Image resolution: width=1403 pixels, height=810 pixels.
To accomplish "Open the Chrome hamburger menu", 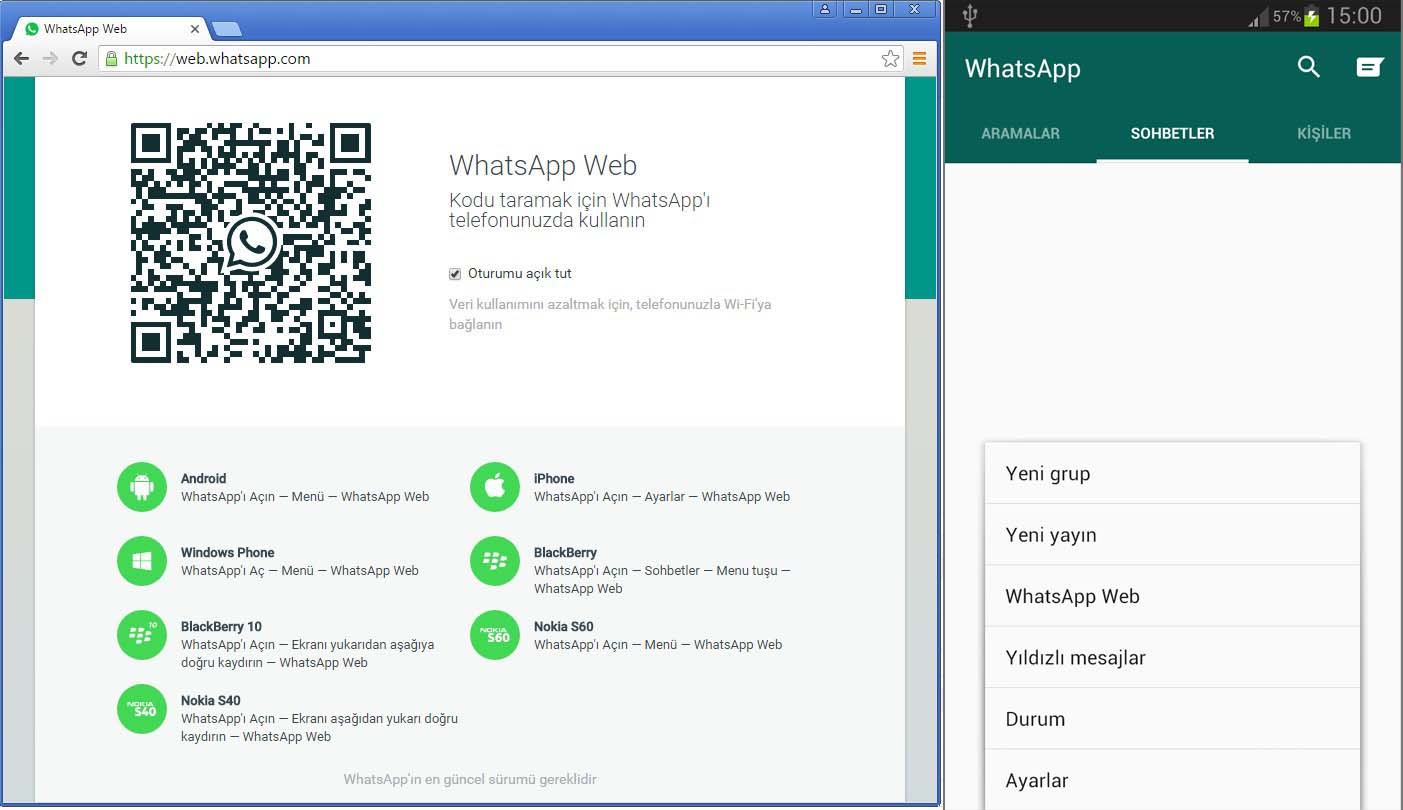I will click(919, 59).
